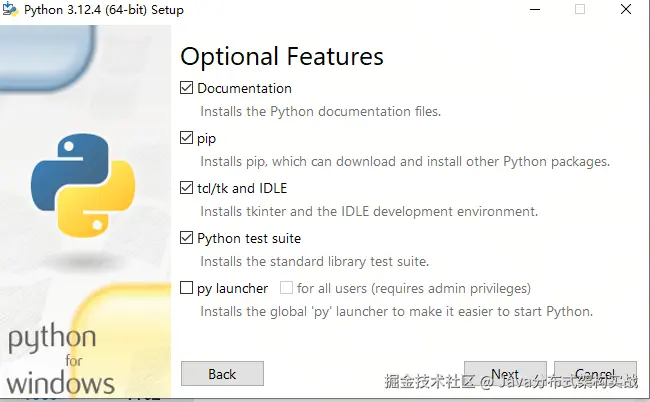Enable the py launcher checkbox

coord(186,288)
